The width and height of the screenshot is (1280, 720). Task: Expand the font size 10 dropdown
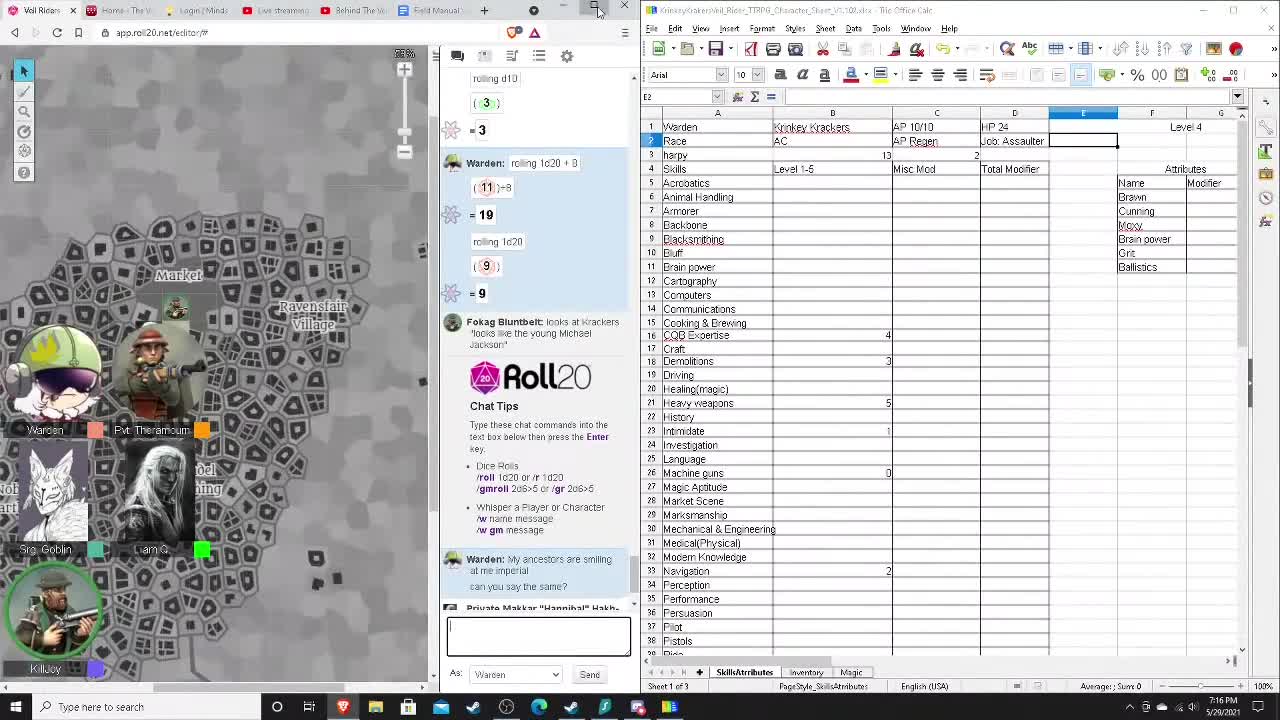[x=757, y=75]
